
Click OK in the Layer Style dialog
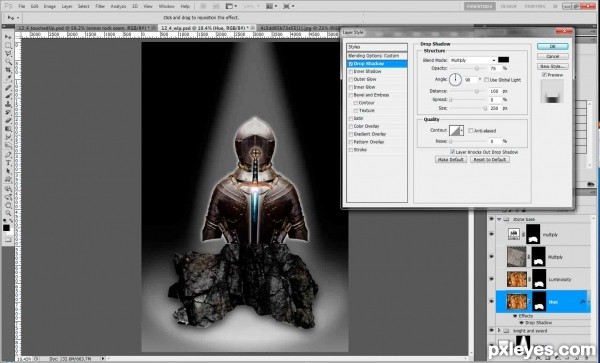[553, 46]
